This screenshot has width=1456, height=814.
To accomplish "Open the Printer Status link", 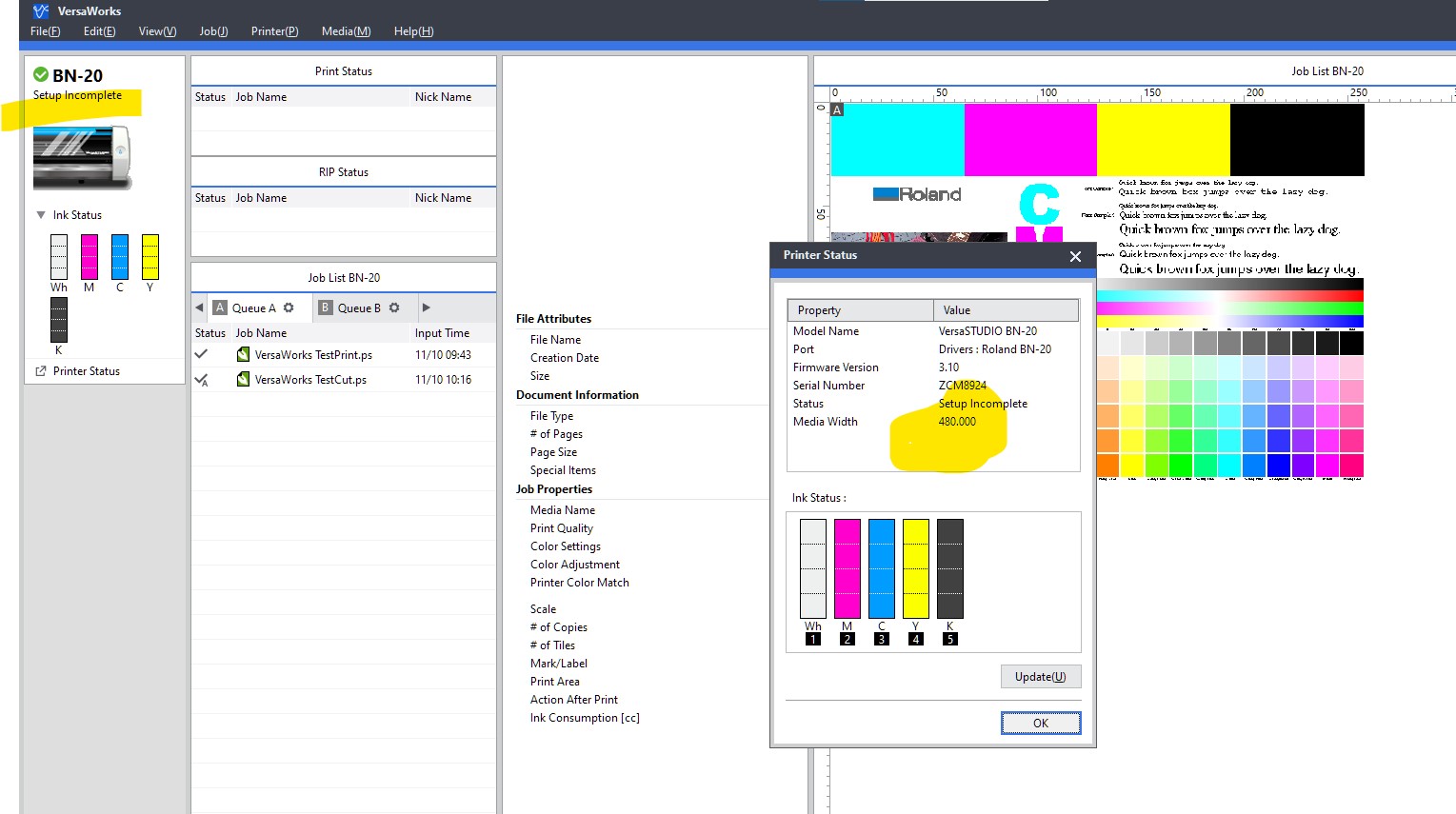I will [x=87, y=371].
